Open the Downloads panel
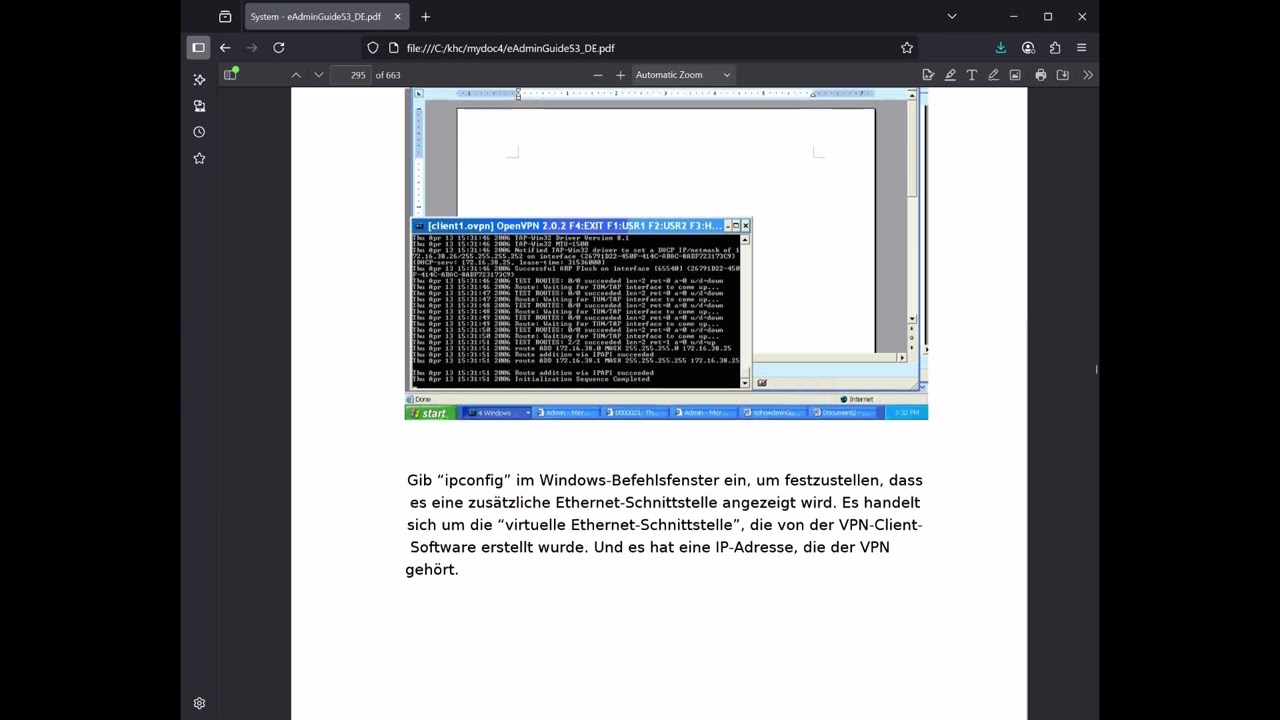The height and width of the screenshot is (720, 1280). [1001, 47]
